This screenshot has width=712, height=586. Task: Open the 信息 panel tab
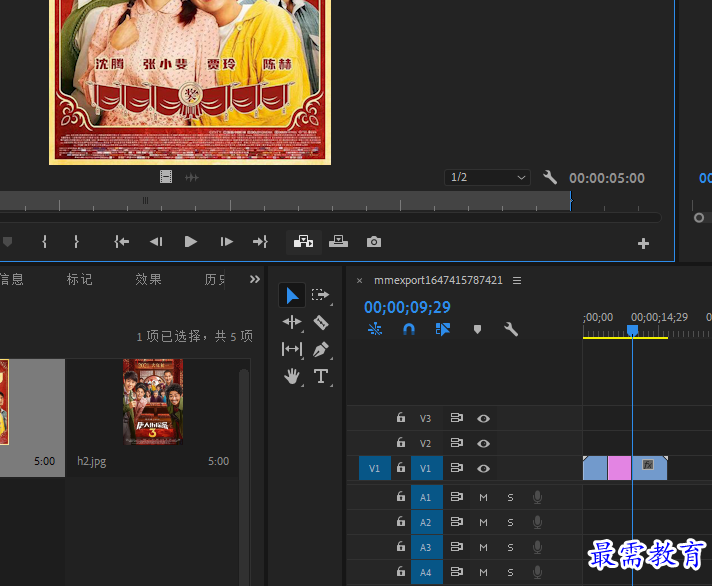[11, 279]
